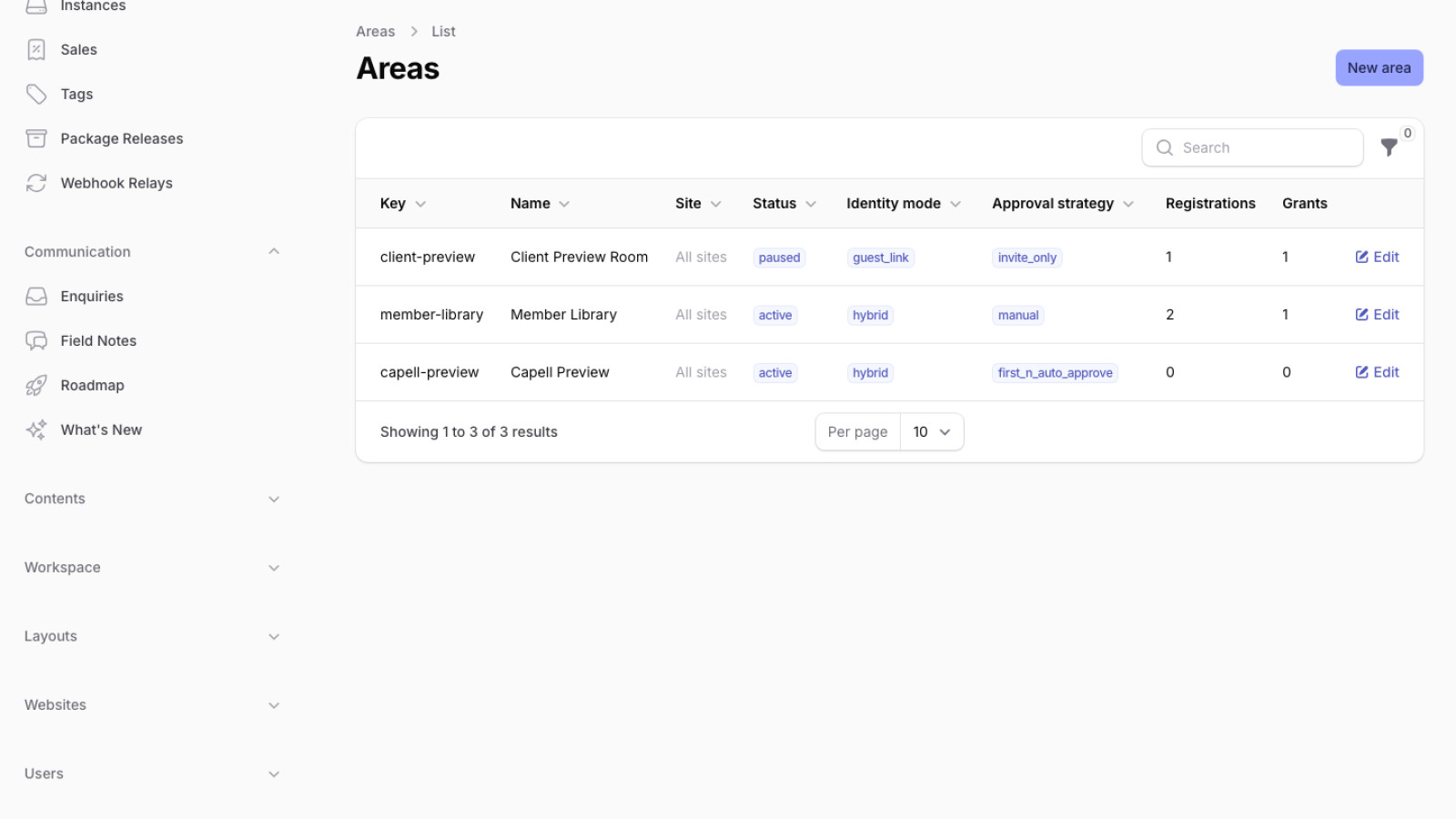
Task: Click the filter count badge showing 0
Action: tap(1408, 134)
